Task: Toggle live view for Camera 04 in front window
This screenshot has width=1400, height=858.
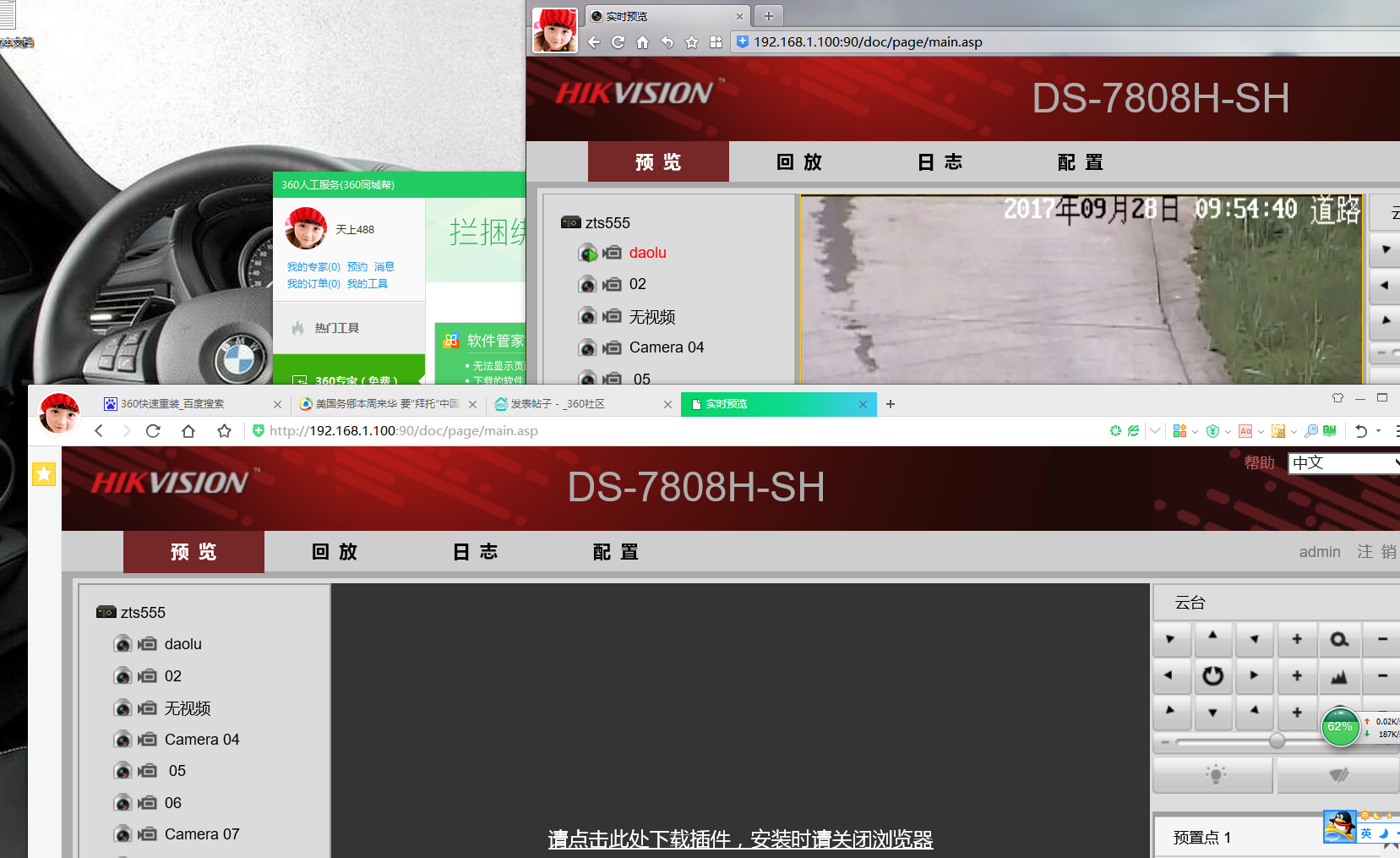Action: [123, 740]
